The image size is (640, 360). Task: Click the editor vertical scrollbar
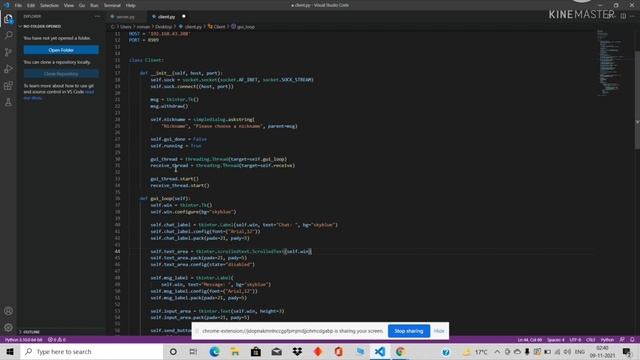(x=637, y=100)
